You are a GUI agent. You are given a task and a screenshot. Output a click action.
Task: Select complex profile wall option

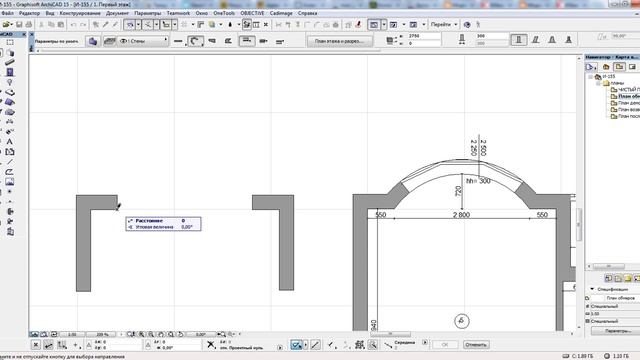[568, 40]
